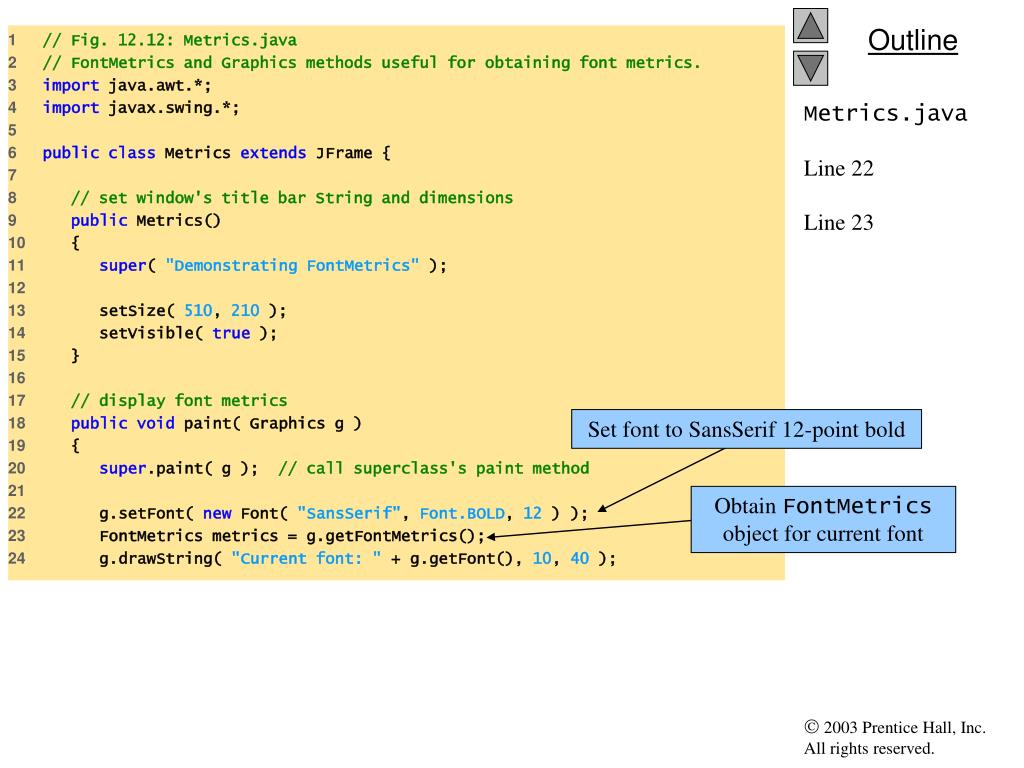
Task: Click the '// call superclass's paint method' comment
Action: tap(433, 468)
